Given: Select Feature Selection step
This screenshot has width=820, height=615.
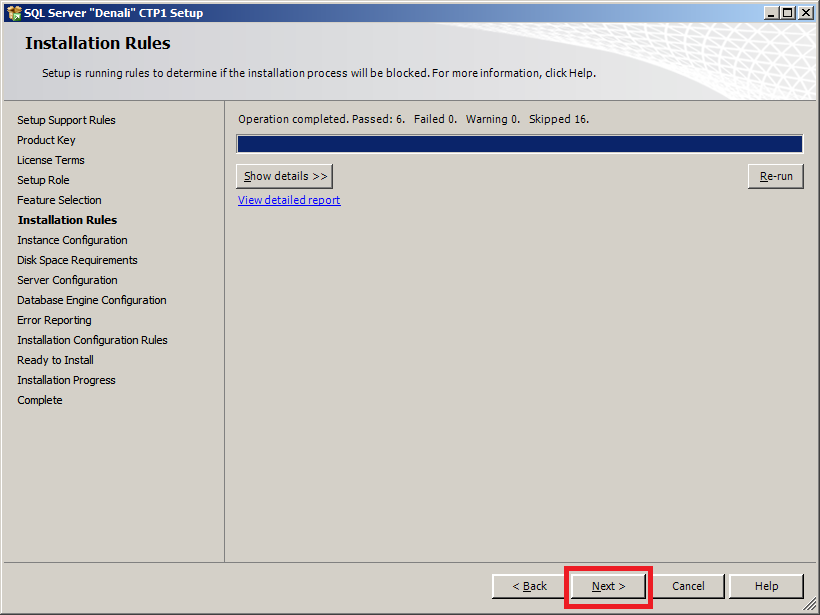Looking at the screenshot, I should [x=59, y=200].
